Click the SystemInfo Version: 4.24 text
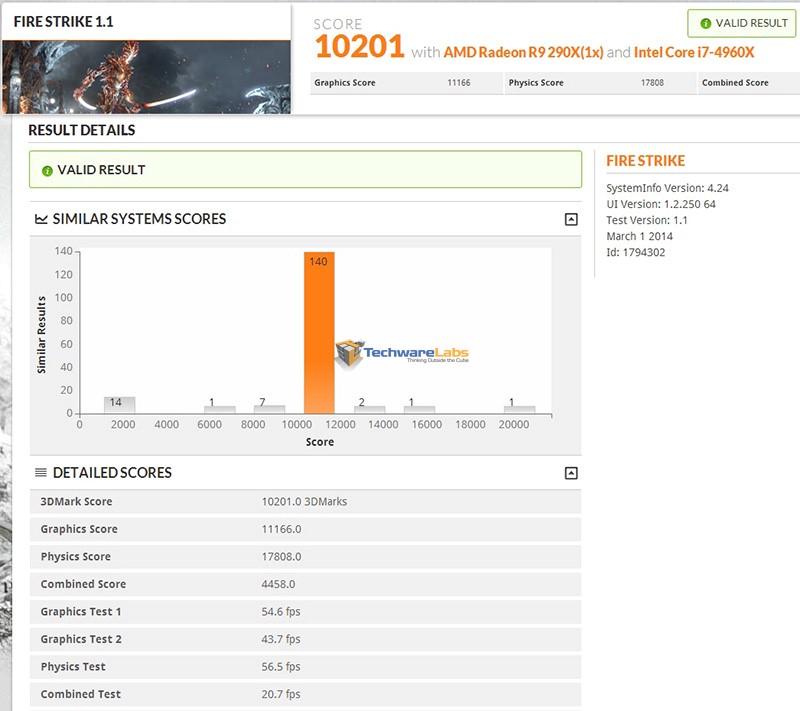800x711 pixels. [x=667, y=188]
